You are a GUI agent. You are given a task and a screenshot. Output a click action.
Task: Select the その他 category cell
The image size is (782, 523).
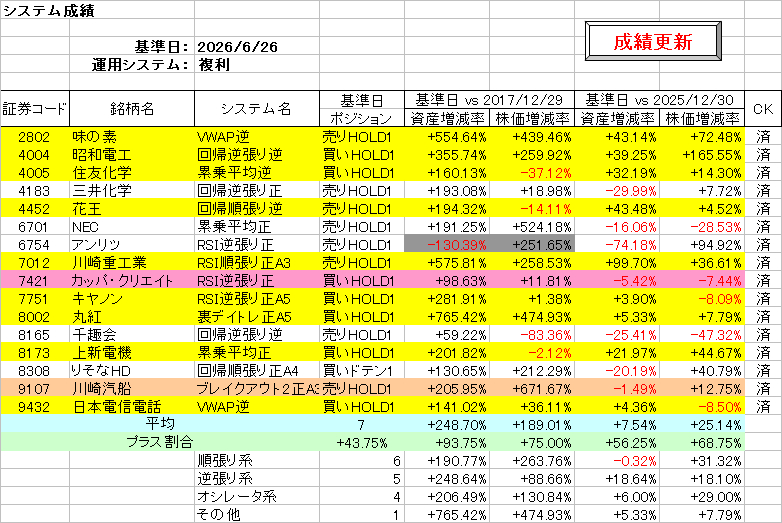tap(257, 514)
